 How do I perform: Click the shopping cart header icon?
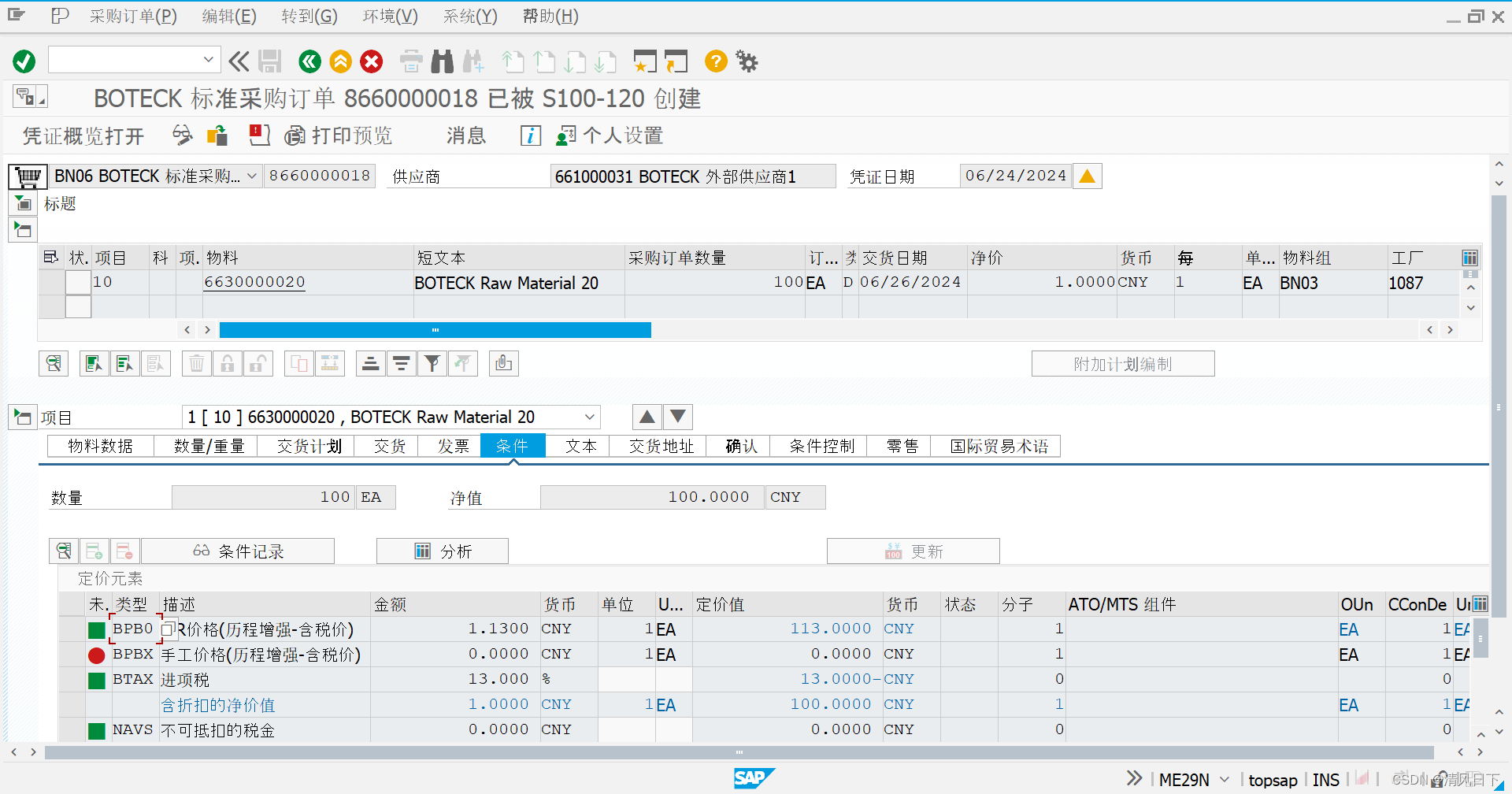click(x=28, y=176)
